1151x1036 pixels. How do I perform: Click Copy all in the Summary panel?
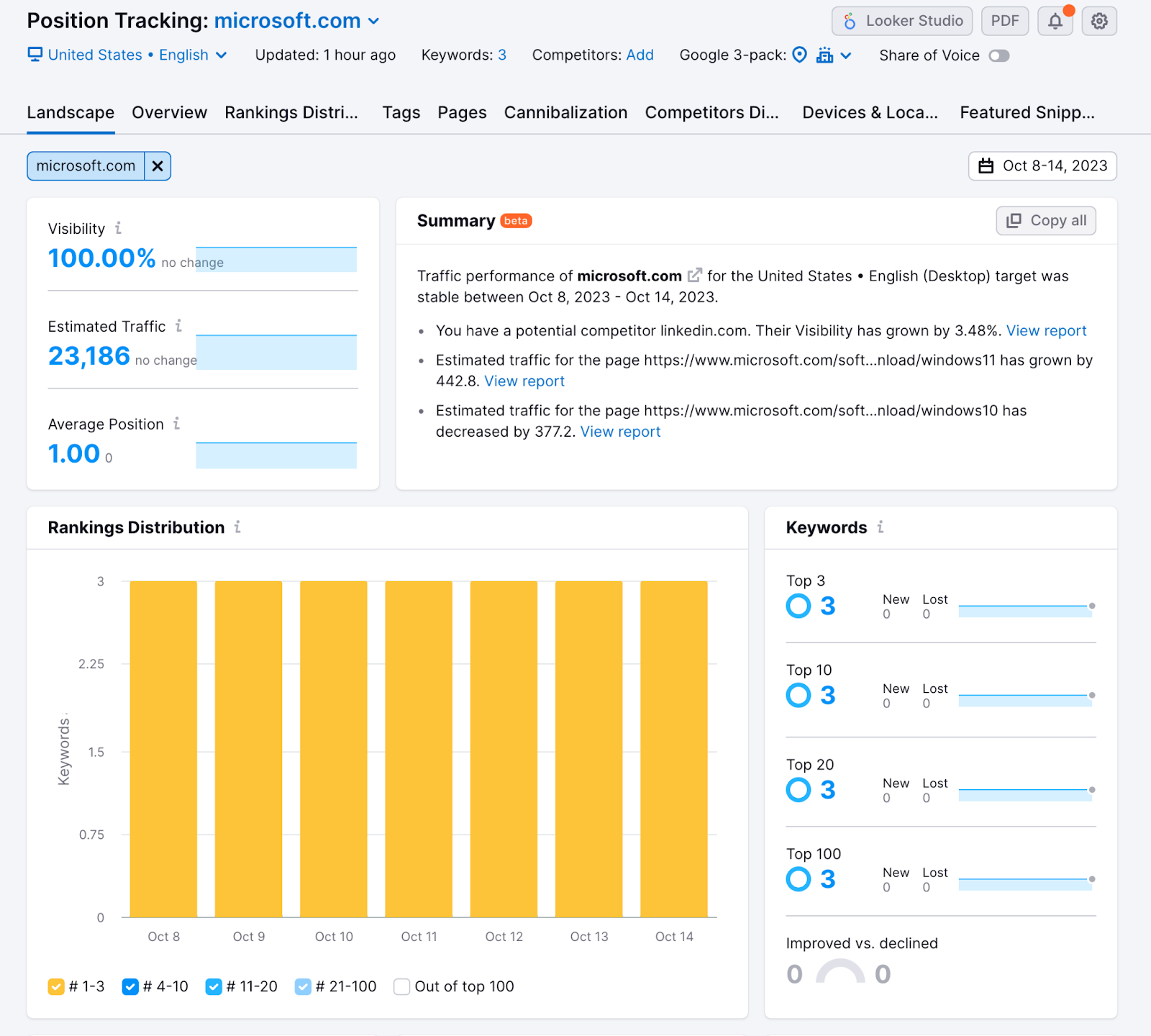coord(1045,220)
